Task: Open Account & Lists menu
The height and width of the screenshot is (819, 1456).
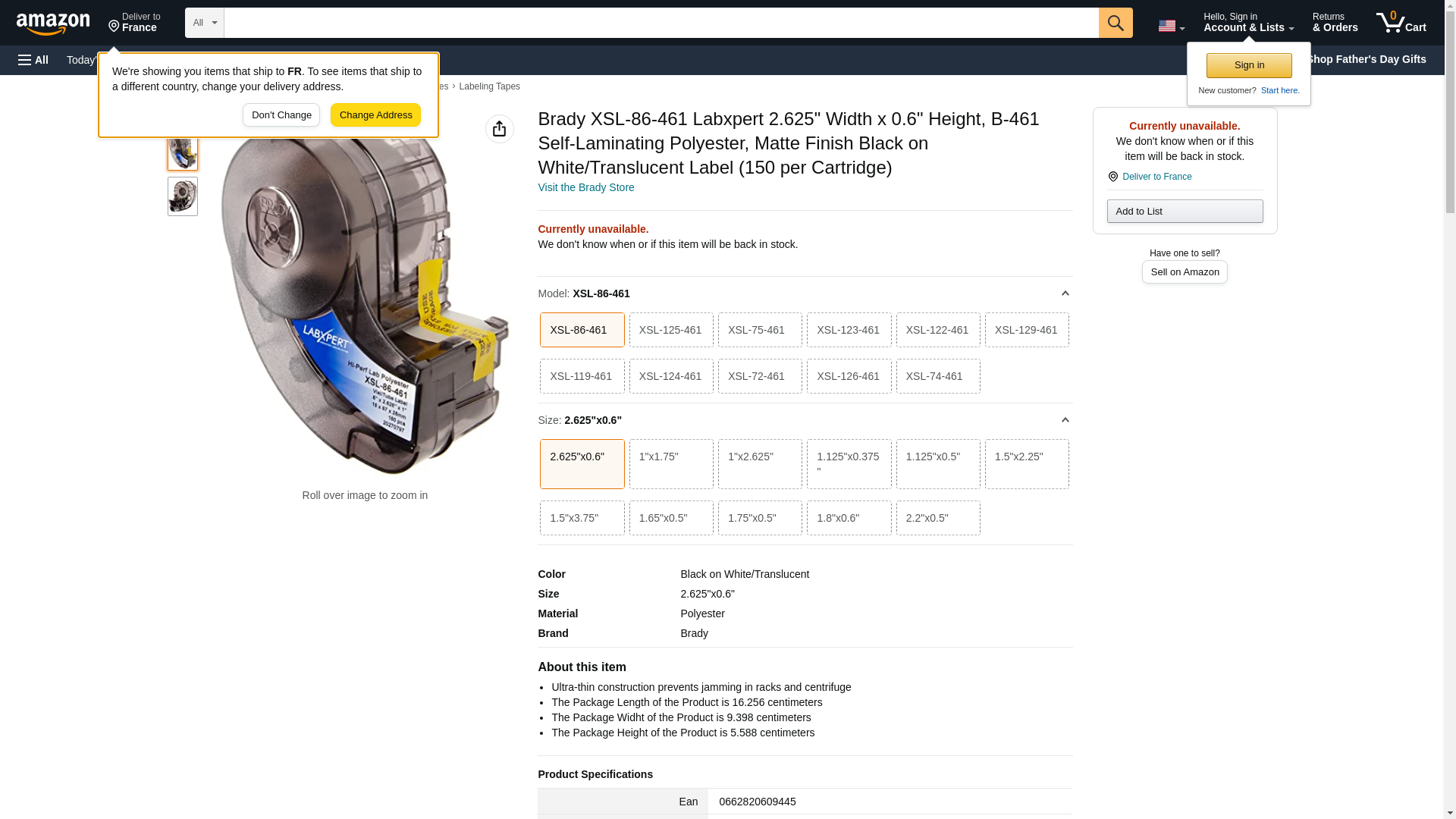Action: [1248, 23]
